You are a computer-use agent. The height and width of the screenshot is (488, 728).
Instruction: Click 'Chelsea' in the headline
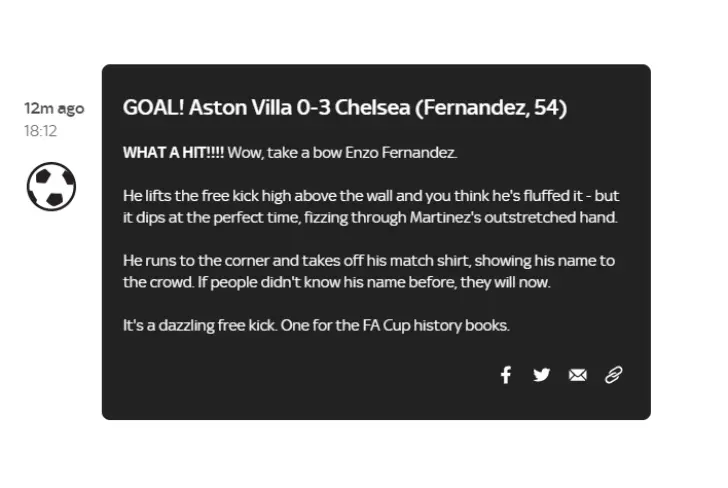372,107
